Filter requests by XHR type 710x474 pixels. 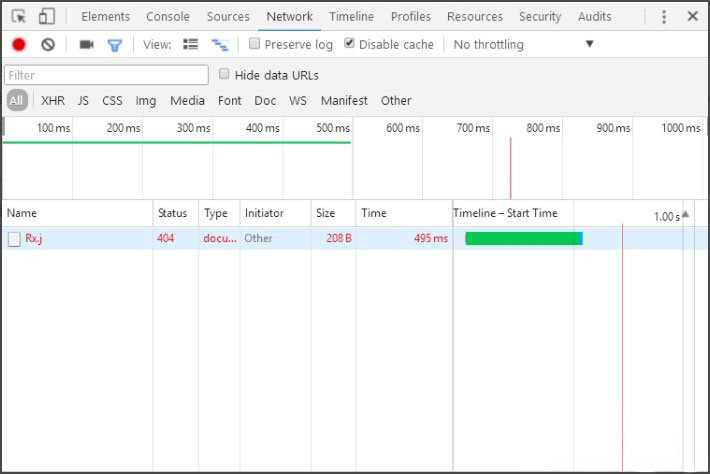pos(53,101)
